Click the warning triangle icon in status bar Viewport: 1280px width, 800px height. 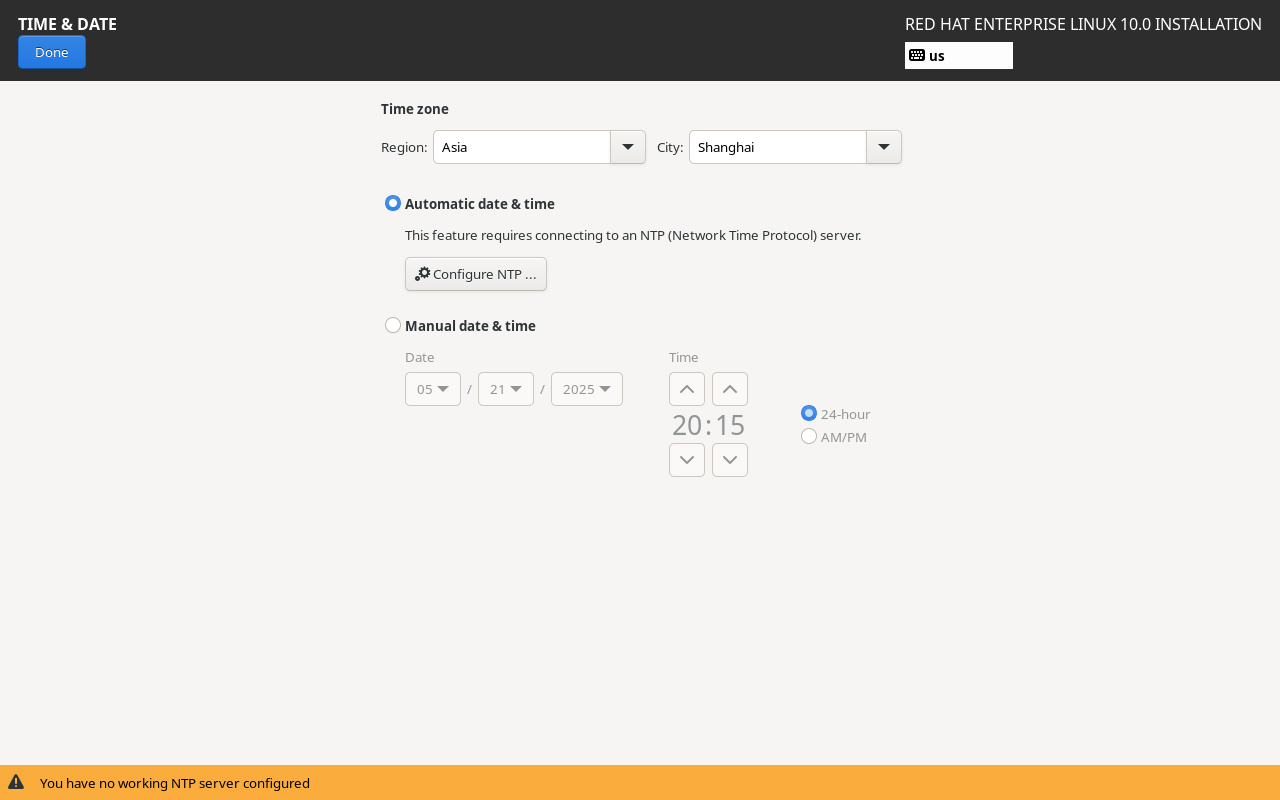[x=16, y=782]
